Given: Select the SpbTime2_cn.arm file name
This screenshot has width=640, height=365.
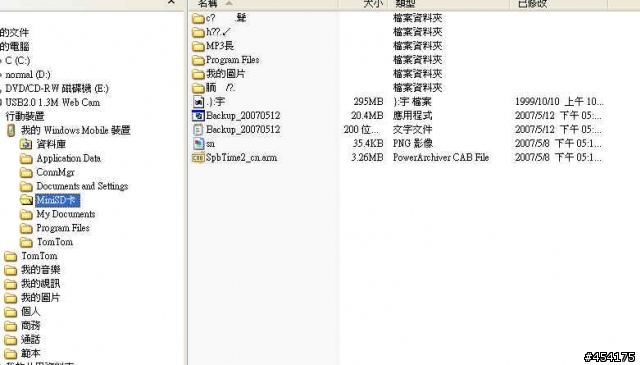Looking at the screenshot, I should [x=242, y=158].
